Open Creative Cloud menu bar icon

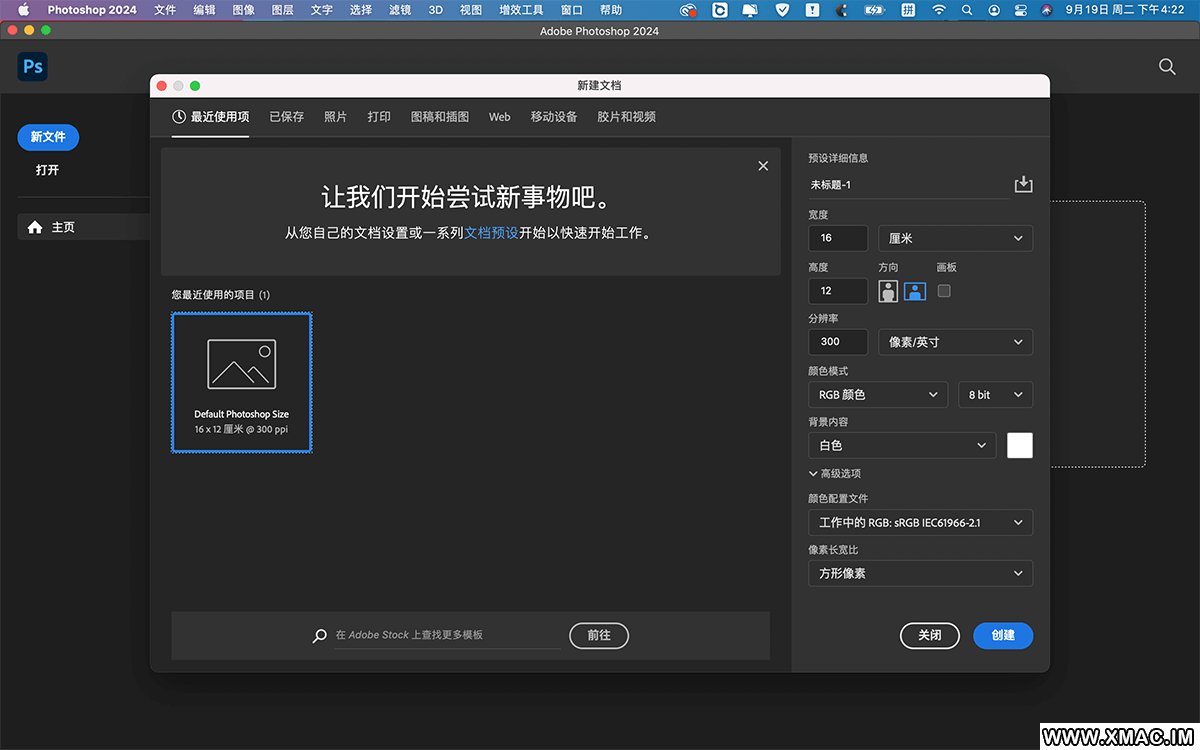click(688, 10)
